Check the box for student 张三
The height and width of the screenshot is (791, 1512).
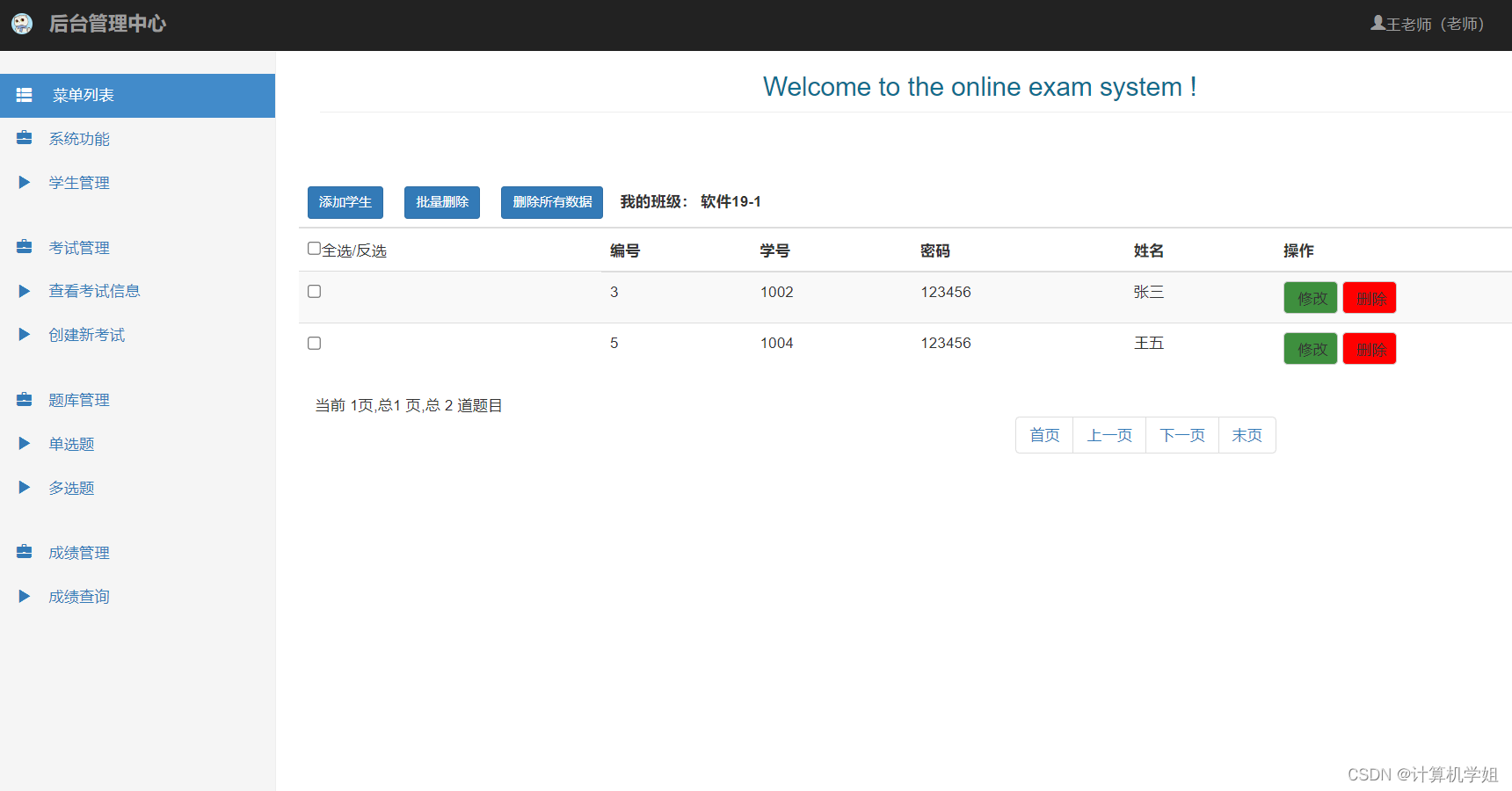point(314,291)
